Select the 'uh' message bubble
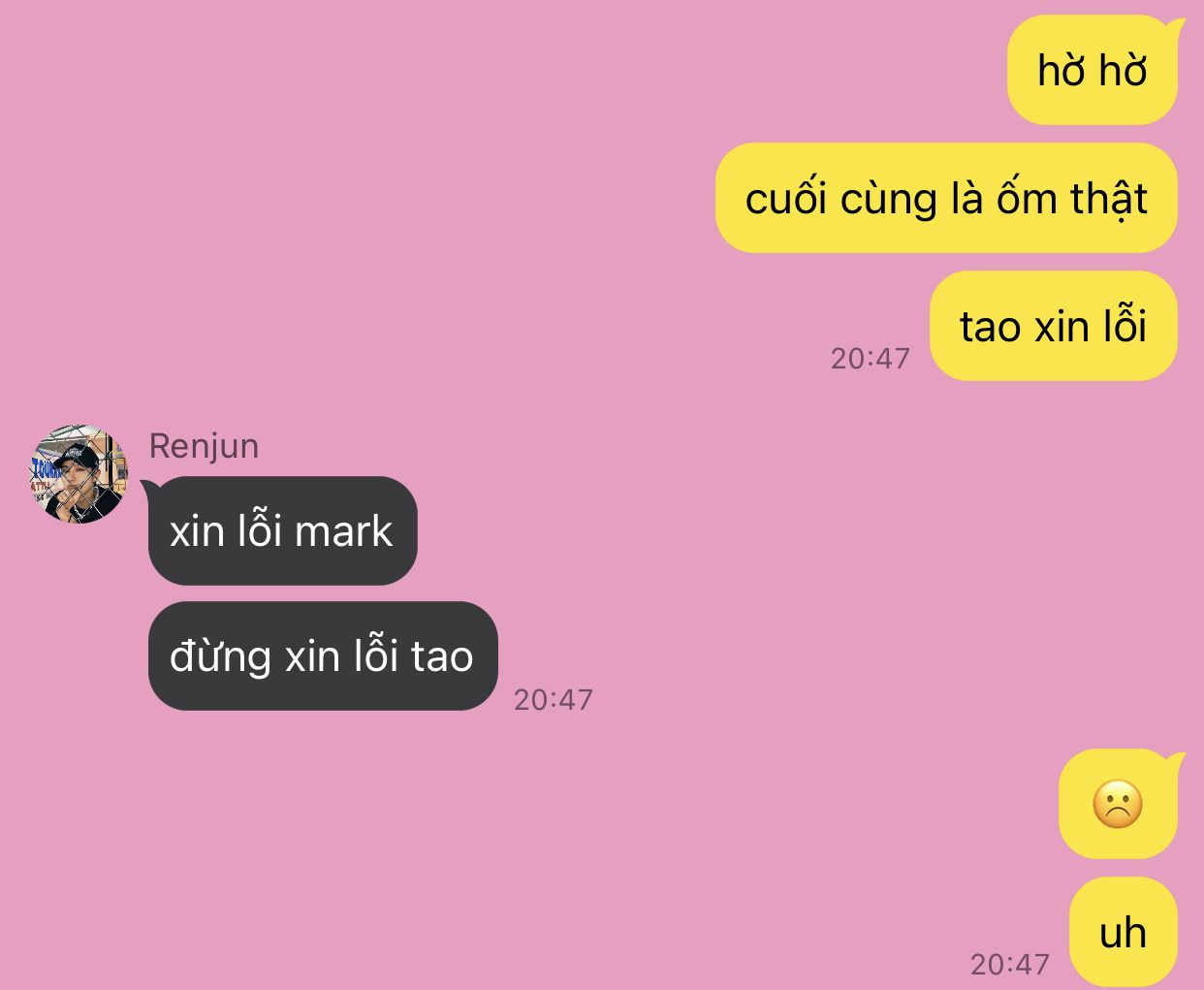The width and height of the screenshot is (1204, 990). pyautogui.click(x=1124, y=932)
